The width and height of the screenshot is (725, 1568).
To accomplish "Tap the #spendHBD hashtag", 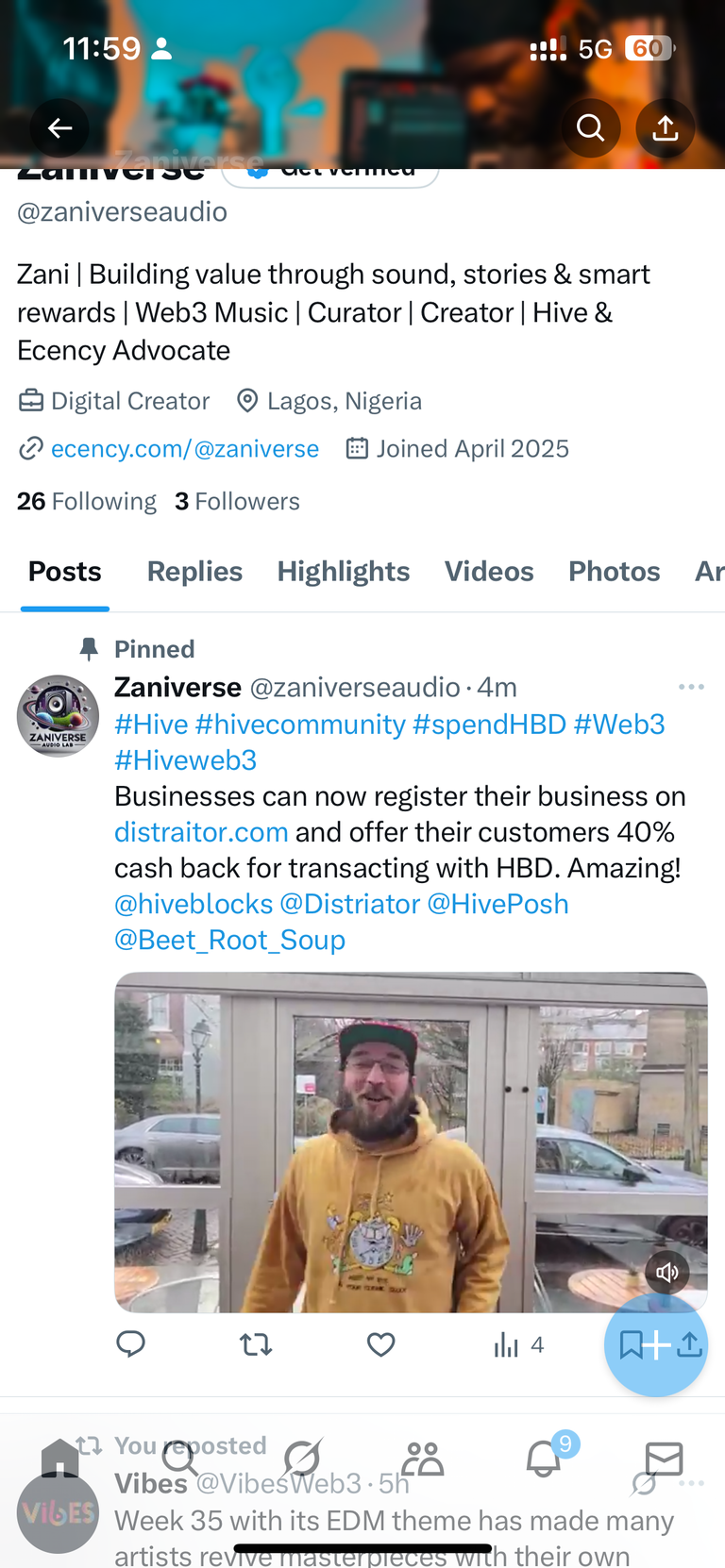I will (489, 725).
